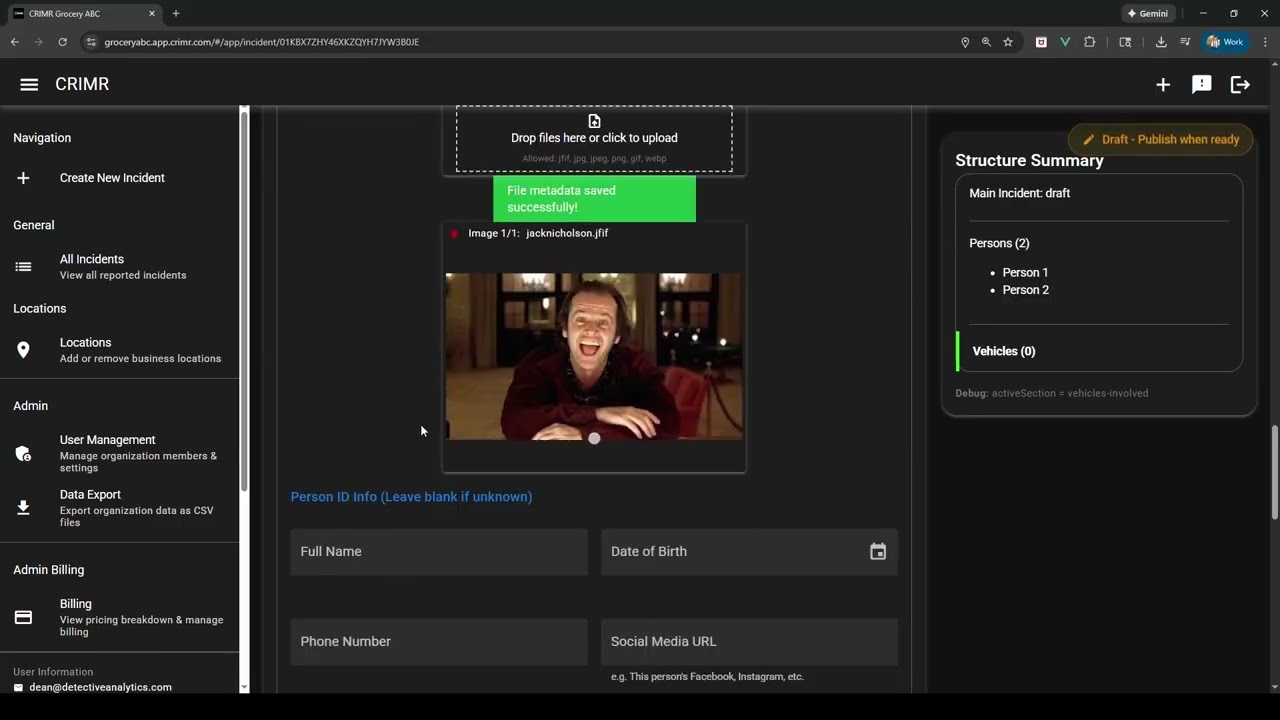
Task: Jump to Persons (2) section
Action: (x=999, y=243)
